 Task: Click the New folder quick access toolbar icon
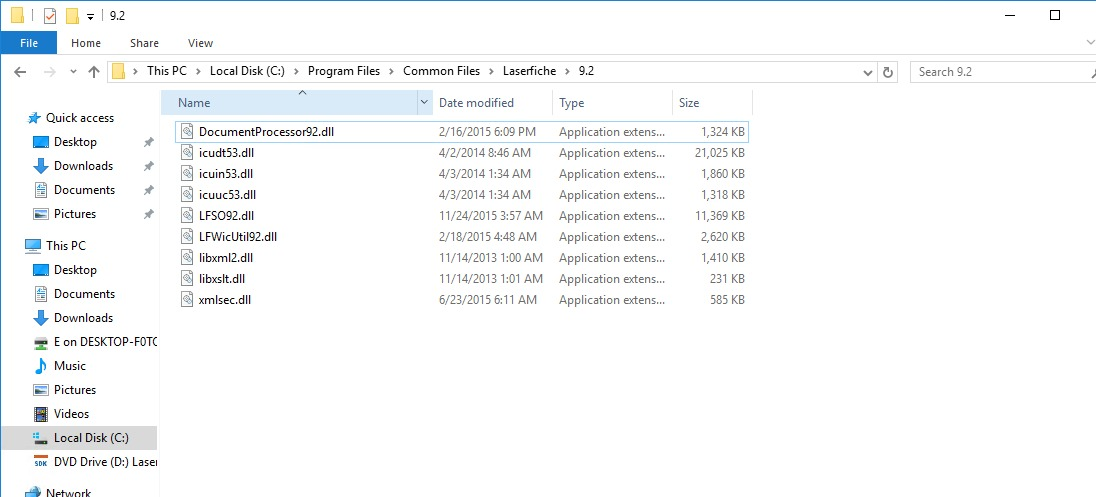pyautogui.click(x=72, y=15)
